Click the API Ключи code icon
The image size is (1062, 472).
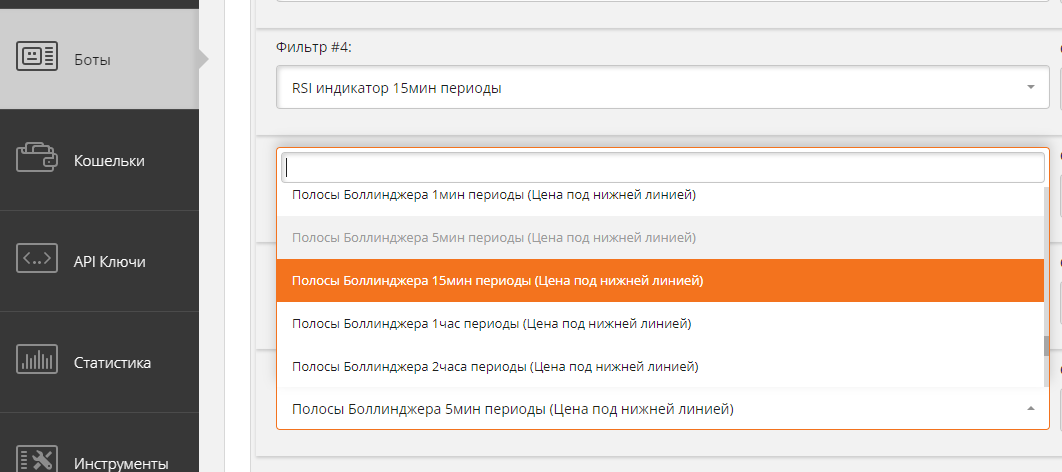(37, 259)
